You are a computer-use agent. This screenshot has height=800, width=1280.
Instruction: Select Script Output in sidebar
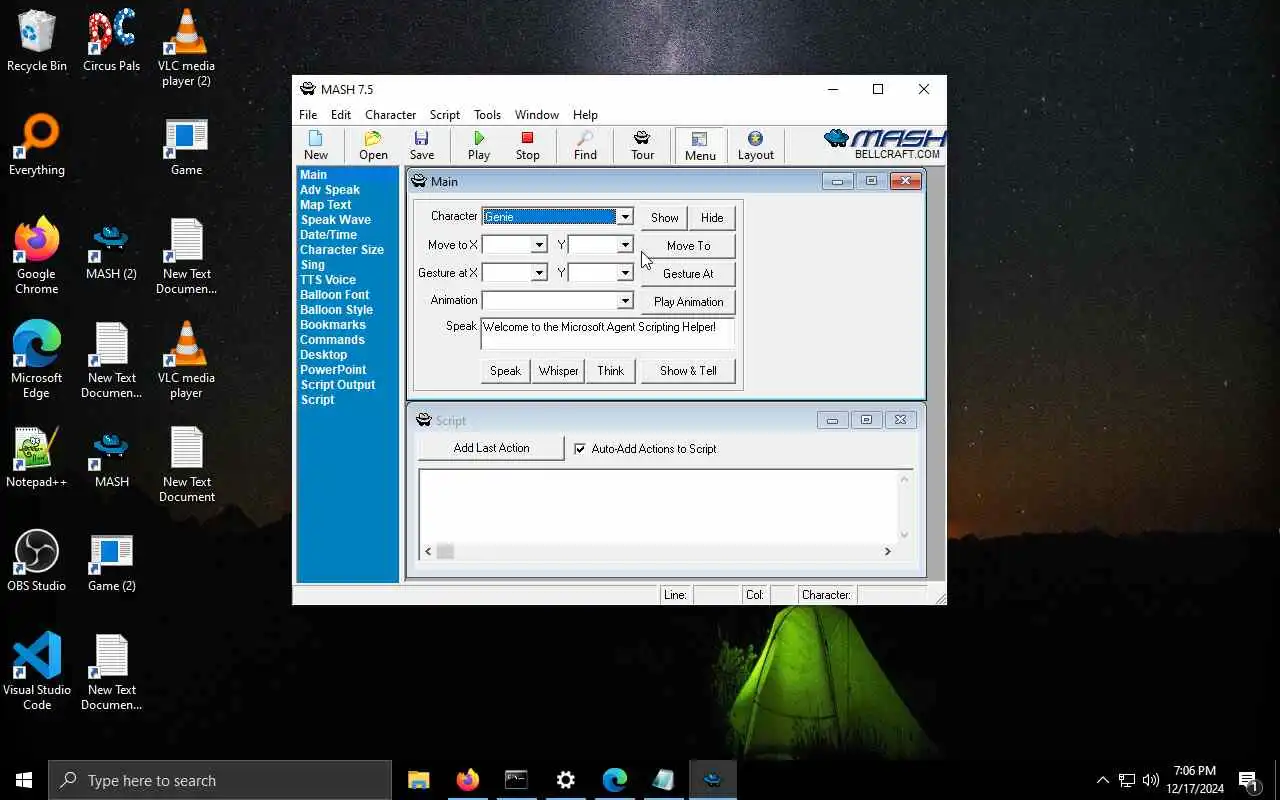[x=338, y=385]
